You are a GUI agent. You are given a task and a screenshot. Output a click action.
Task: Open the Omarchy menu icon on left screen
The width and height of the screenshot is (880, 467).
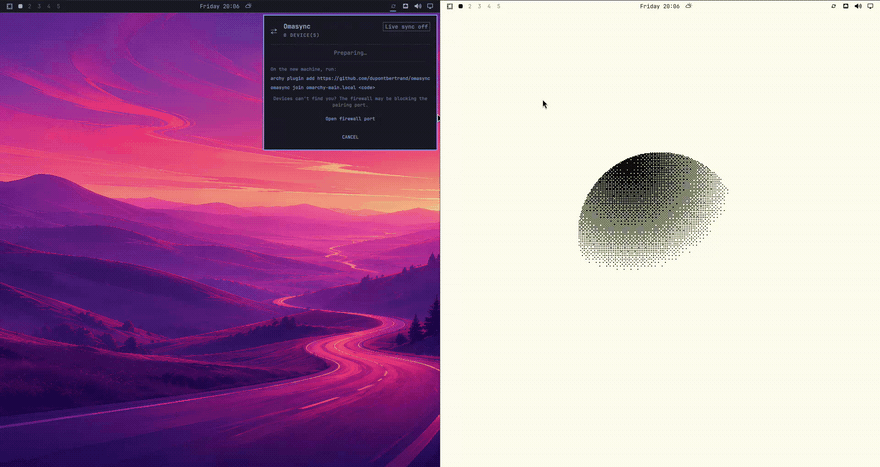click(x=10, y=6)
